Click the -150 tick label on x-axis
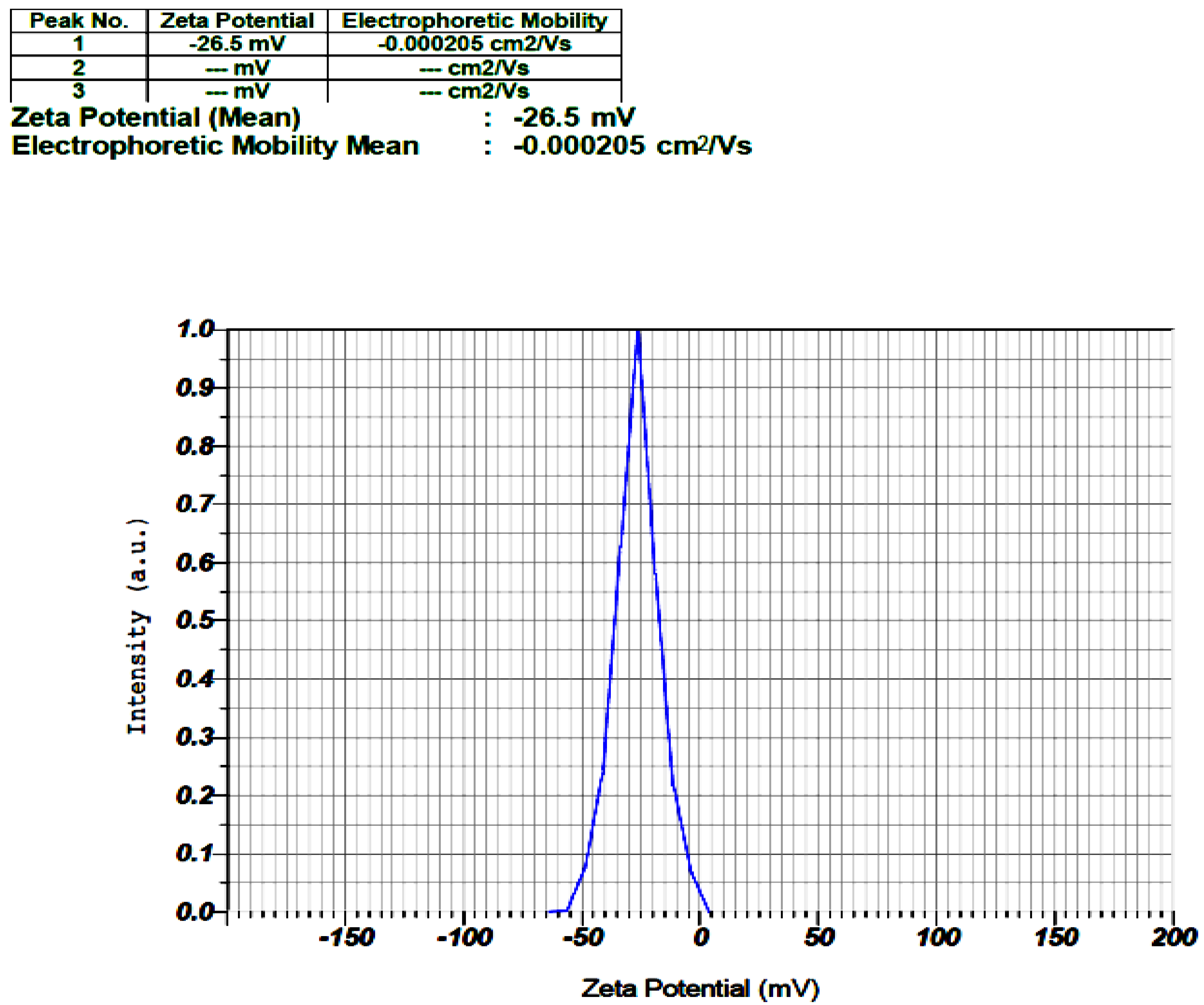 point(346,937)
